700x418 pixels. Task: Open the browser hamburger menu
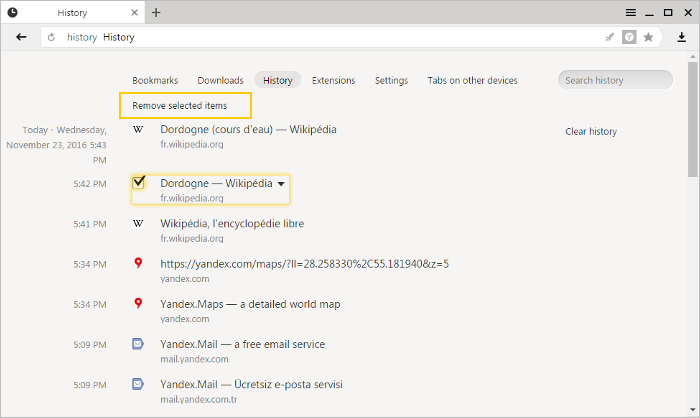click(630, 13)
